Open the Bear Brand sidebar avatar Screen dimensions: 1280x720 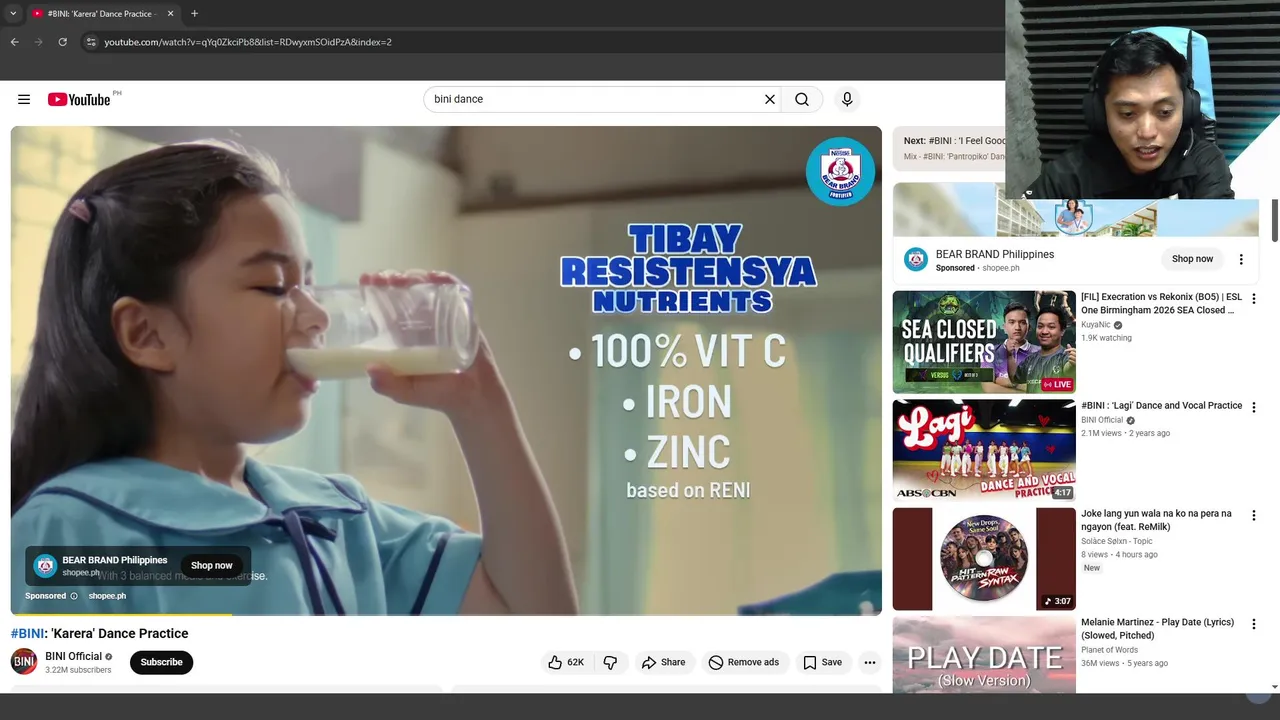(x=916, y=260)
